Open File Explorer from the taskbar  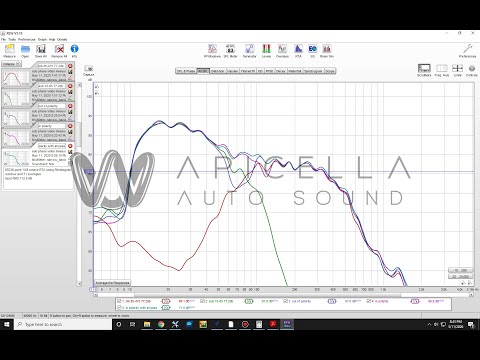(x=147, y=324)
